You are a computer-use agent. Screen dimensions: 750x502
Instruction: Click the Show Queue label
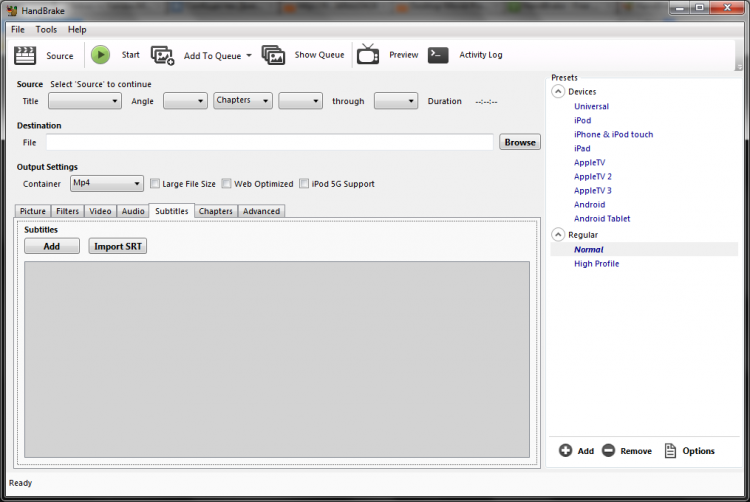point(320,55)
